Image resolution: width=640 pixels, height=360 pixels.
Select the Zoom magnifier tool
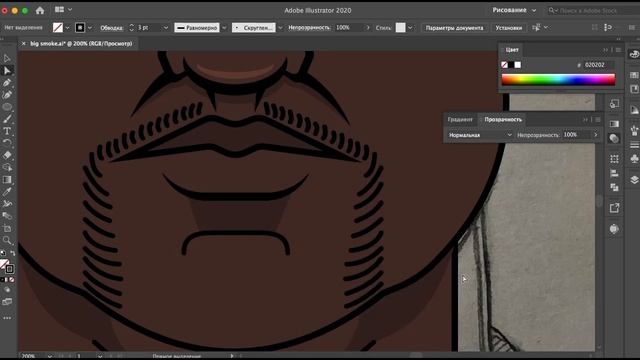[7, 240]
